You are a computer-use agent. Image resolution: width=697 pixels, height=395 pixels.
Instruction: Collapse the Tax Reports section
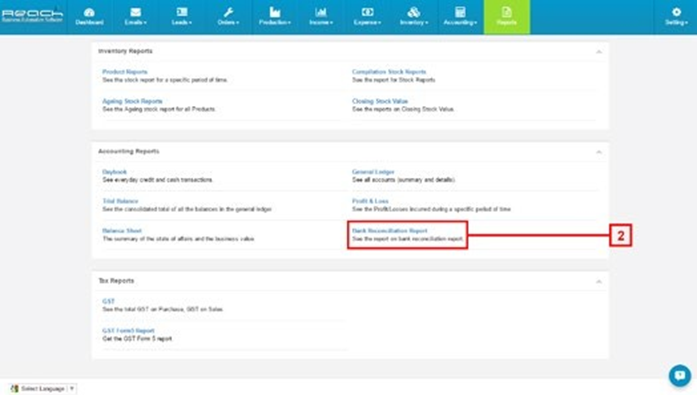tap(599, 282)
